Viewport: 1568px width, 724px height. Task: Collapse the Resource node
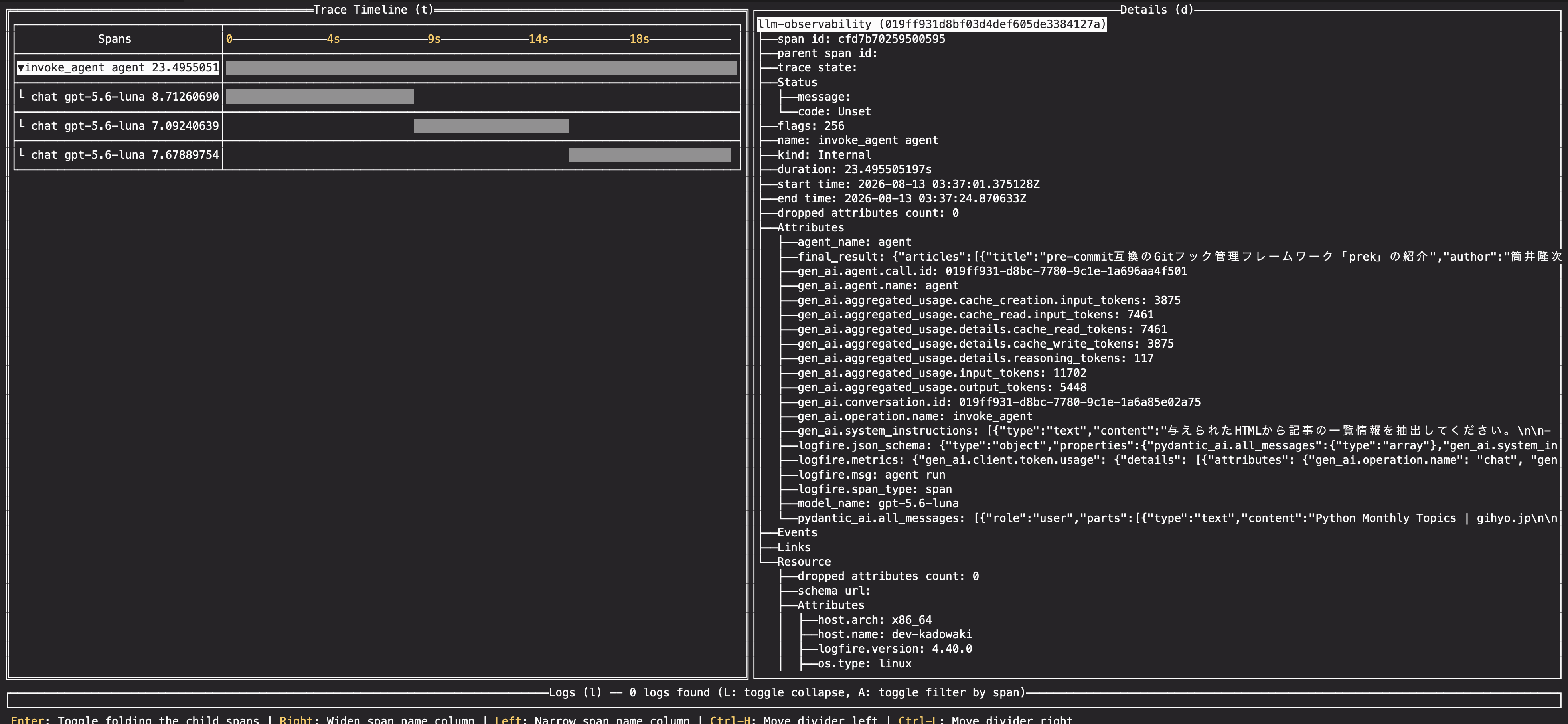click(804, 562)
